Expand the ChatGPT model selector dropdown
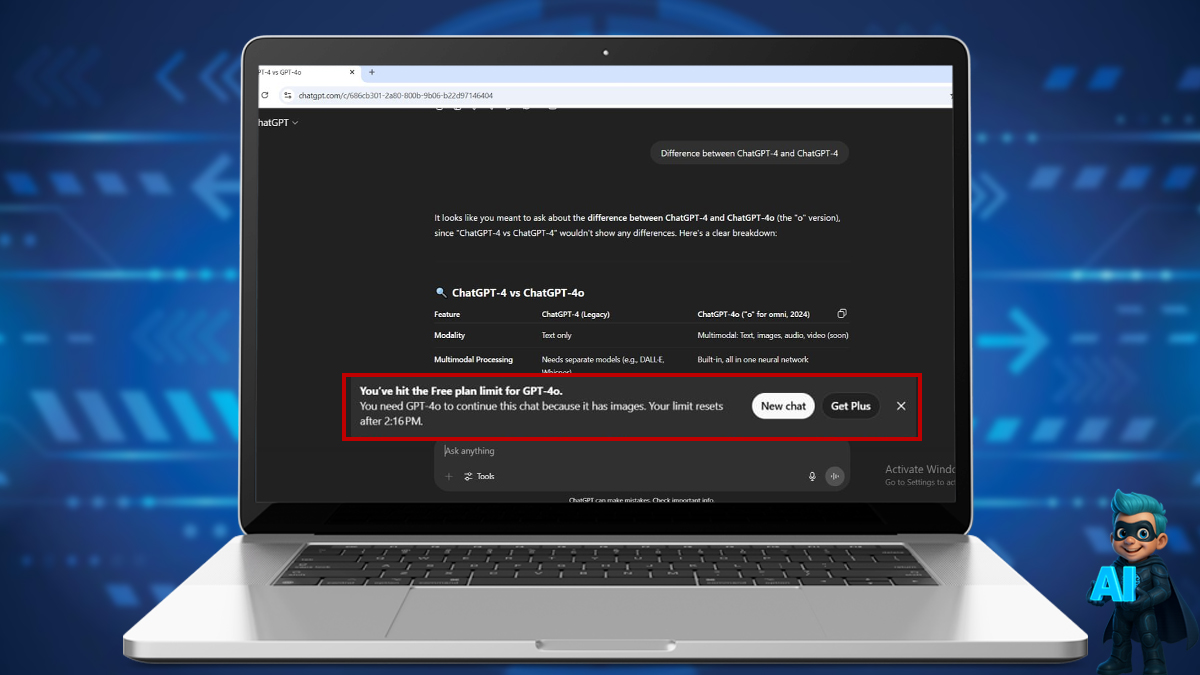Viewport: 1200px width, 675px height. pos(278,122)
